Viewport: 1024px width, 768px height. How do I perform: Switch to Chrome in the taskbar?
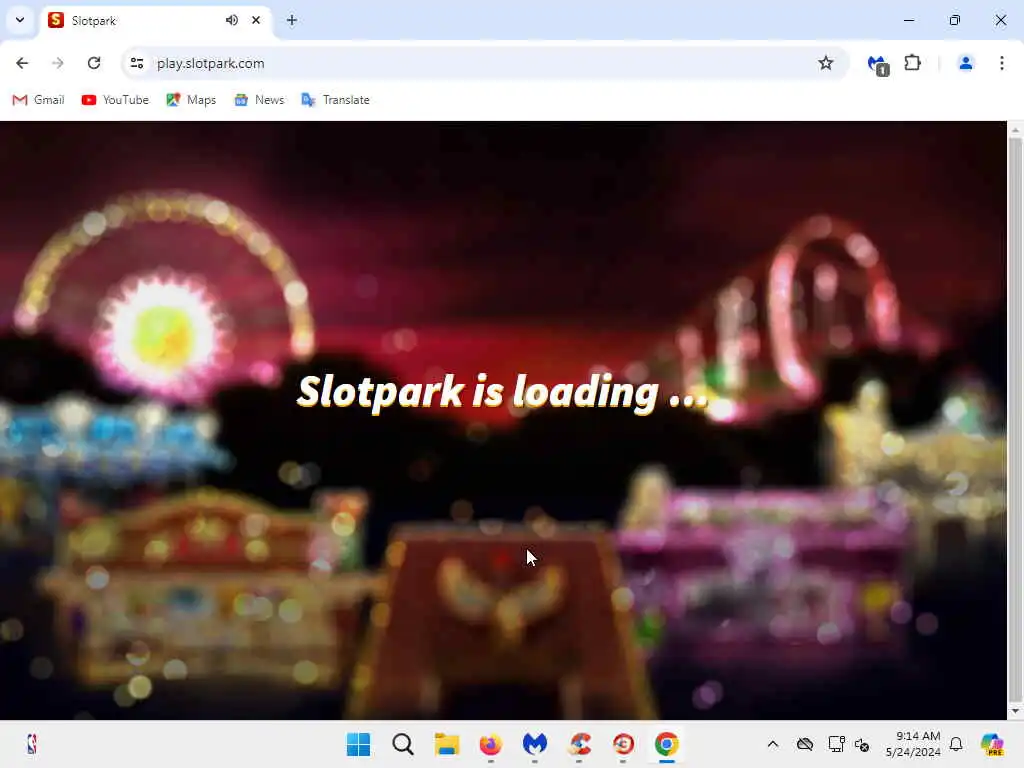667,744
